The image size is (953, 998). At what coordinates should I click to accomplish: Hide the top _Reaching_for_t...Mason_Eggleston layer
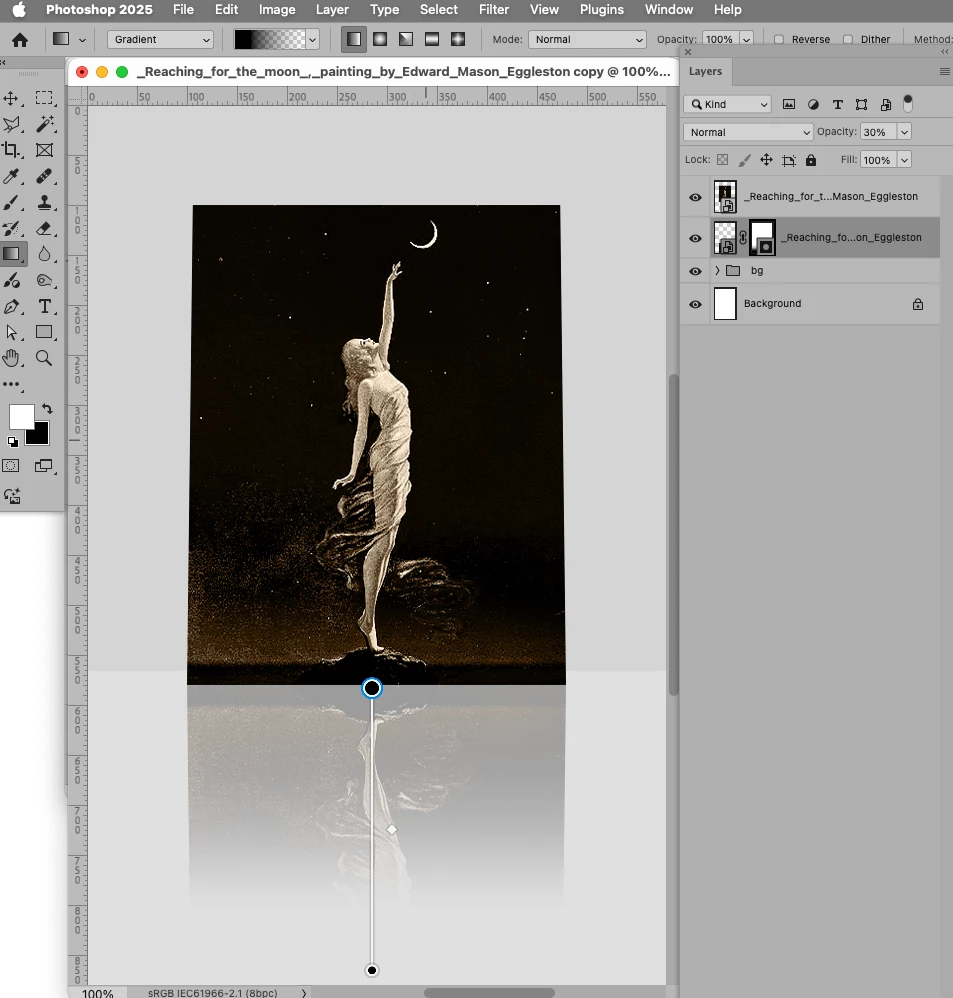[695, 197]
